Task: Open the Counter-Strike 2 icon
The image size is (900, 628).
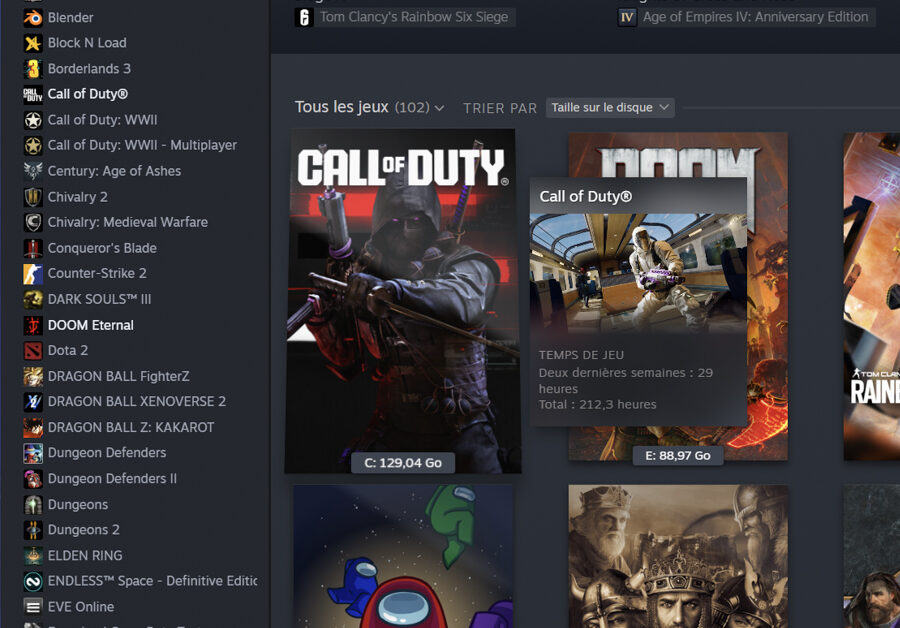Action: tap(33, 274)
